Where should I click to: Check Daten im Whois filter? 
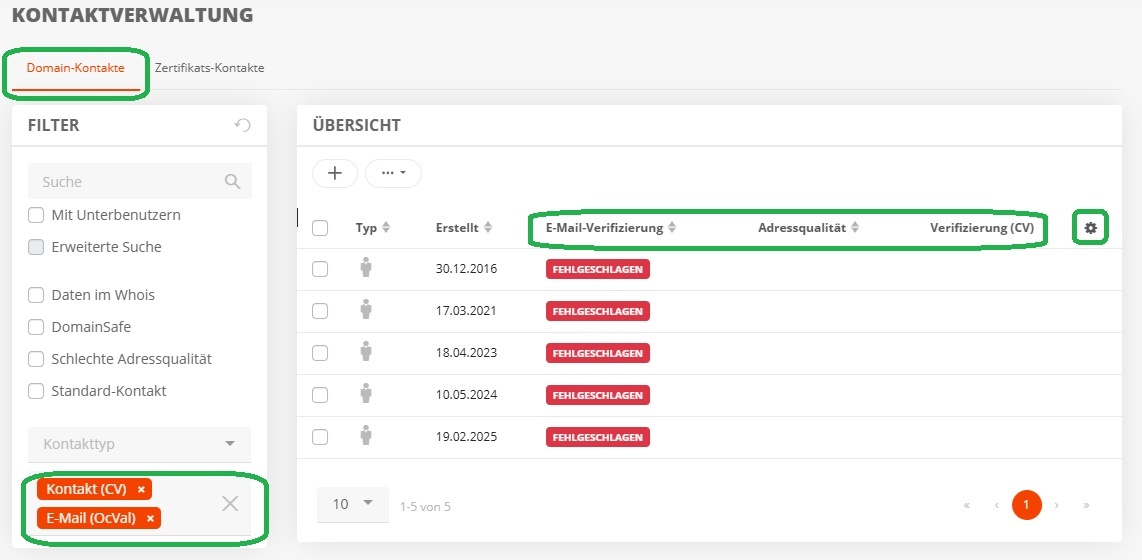tap(36, 295)
